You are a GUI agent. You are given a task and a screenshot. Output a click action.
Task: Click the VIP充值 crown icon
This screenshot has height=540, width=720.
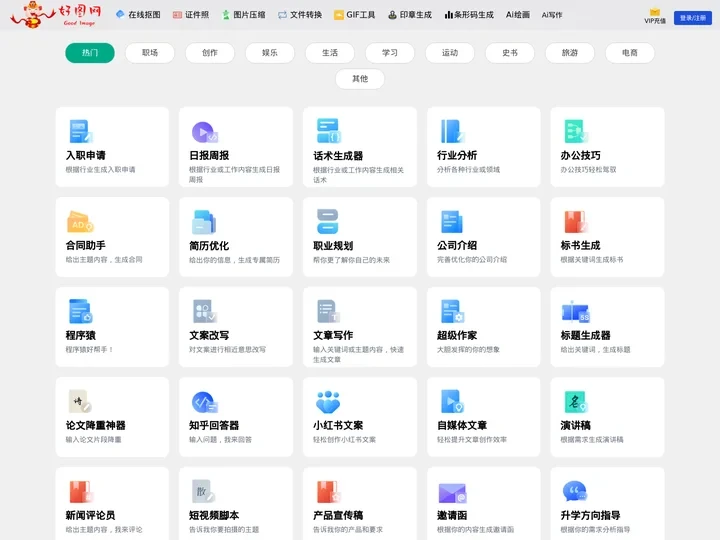tap(655, 12)
